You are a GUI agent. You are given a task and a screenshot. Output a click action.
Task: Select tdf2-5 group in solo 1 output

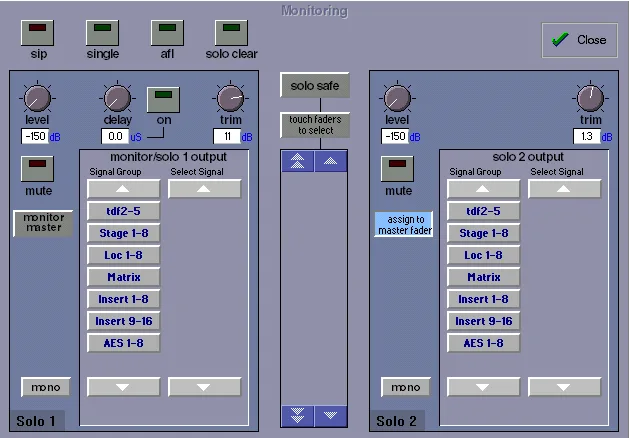tap(124, 211)
